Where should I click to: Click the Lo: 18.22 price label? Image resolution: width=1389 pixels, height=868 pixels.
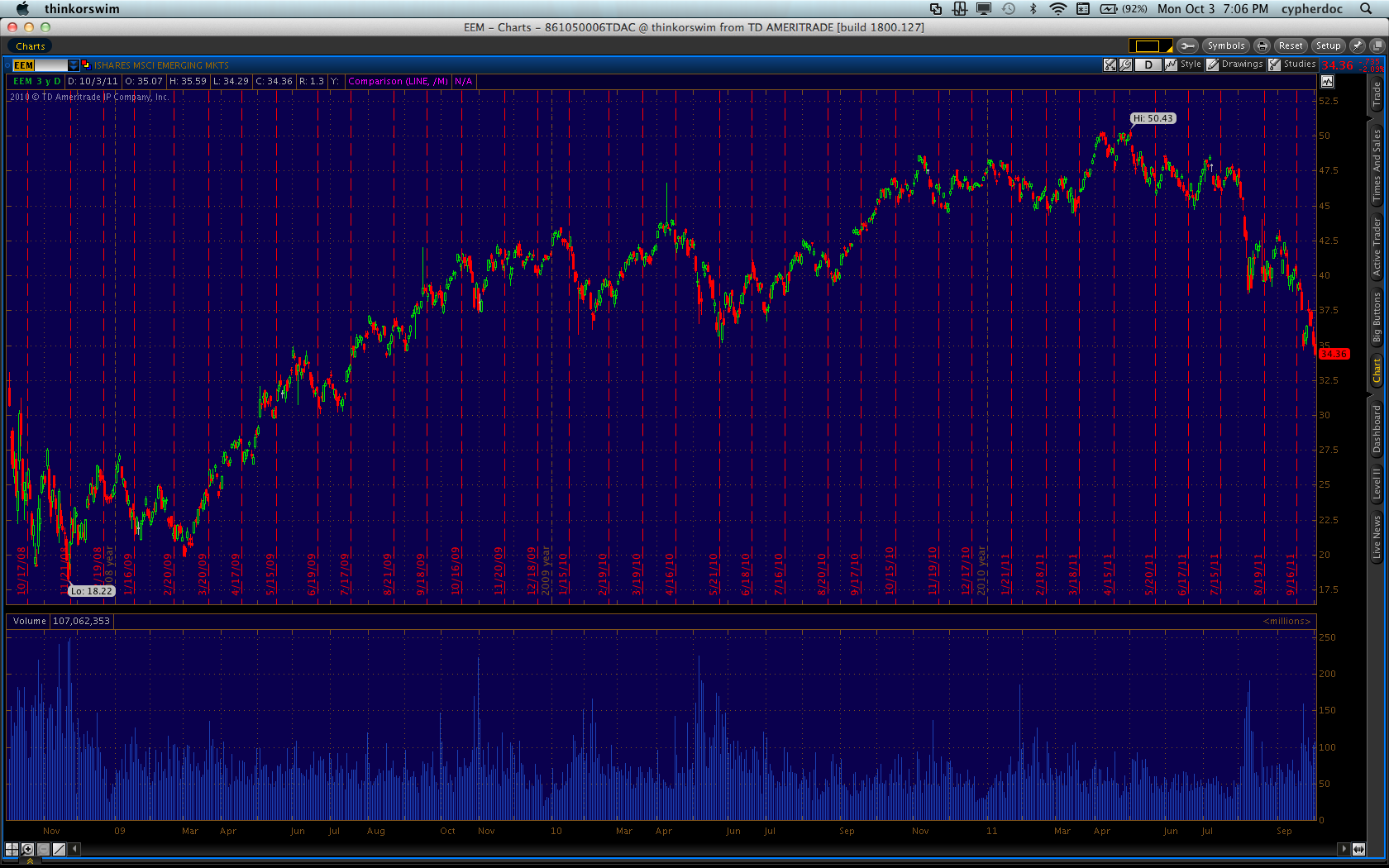point(91,591)
